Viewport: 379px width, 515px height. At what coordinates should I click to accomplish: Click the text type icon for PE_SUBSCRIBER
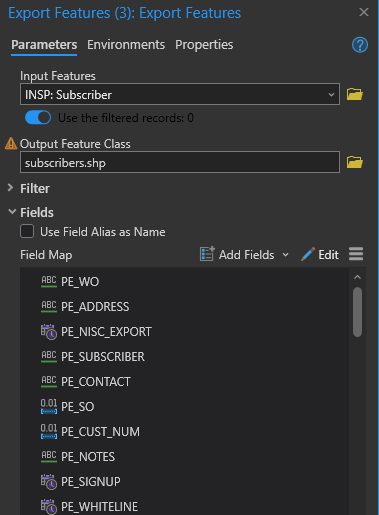[x=49, y=357]
